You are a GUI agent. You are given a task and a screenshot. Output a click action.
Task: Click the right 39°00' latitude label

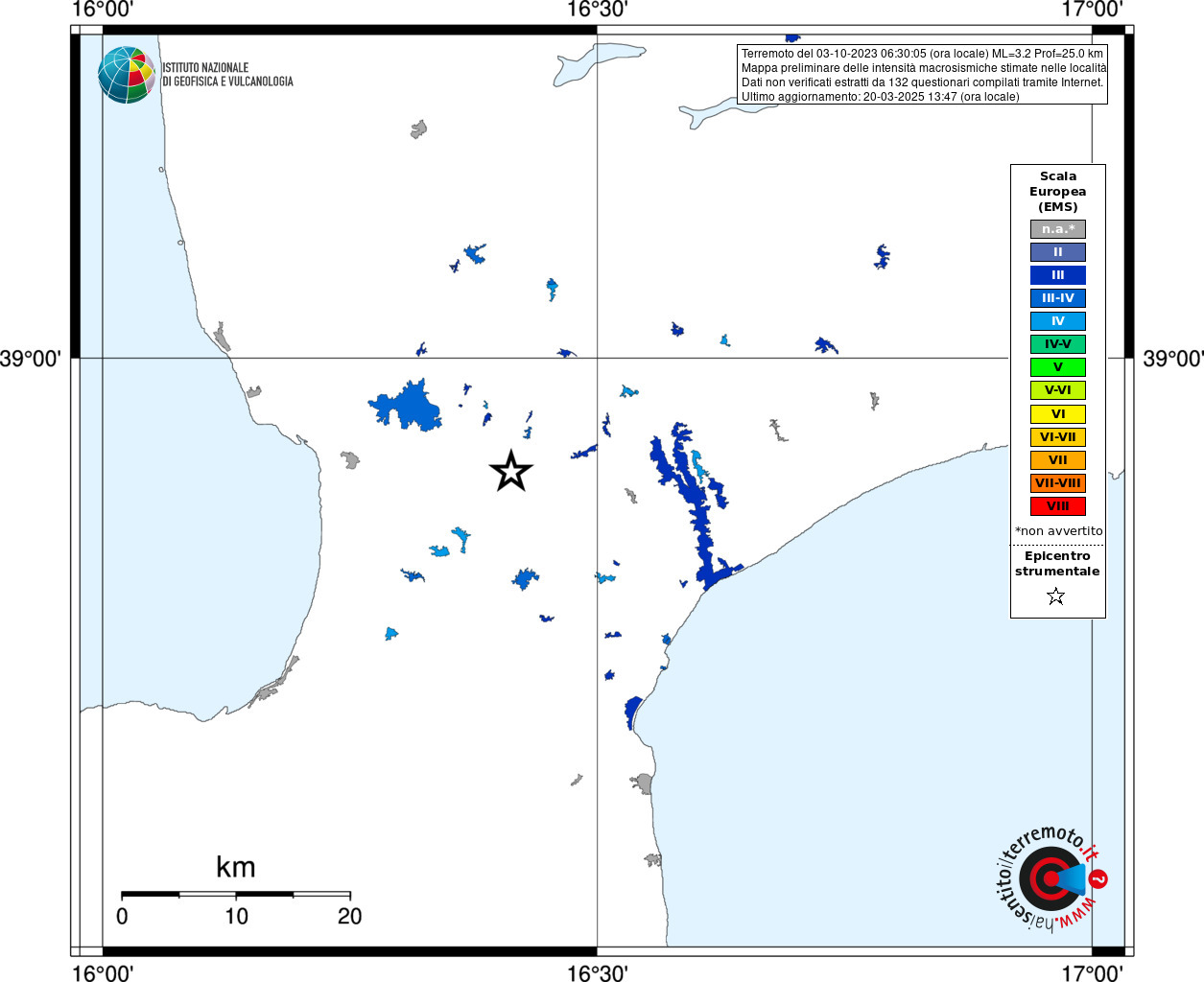tap(1173, 359)
